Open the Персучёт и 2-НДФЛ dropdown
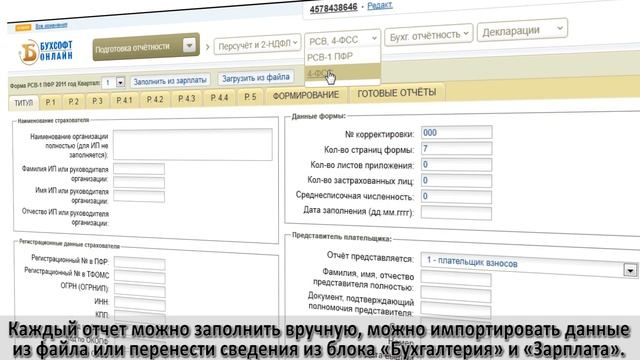The image size is (640, 360). 257,44
